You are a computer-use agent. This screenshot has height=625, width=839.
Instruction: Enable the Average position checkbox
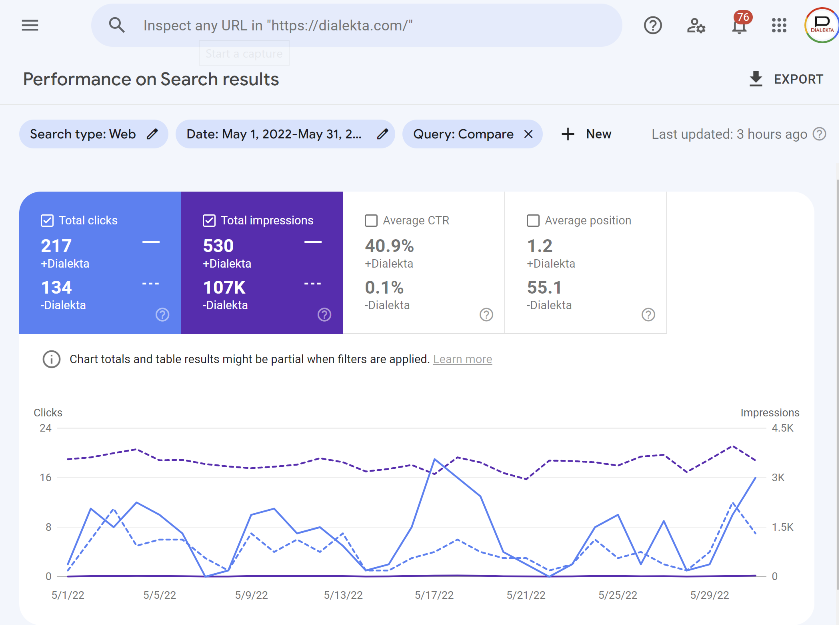coord(533,221)
